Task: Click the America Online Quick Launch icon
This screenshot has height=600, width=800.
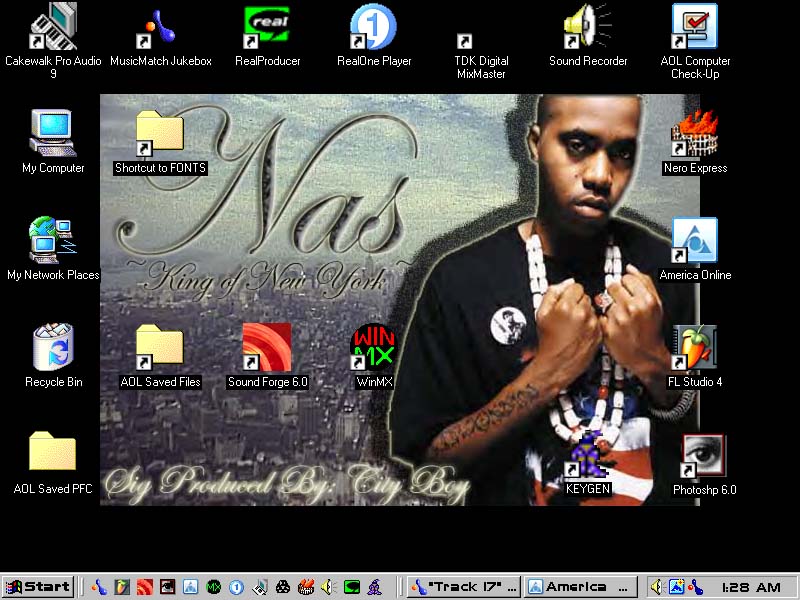Action: click(x=190, y=587)
